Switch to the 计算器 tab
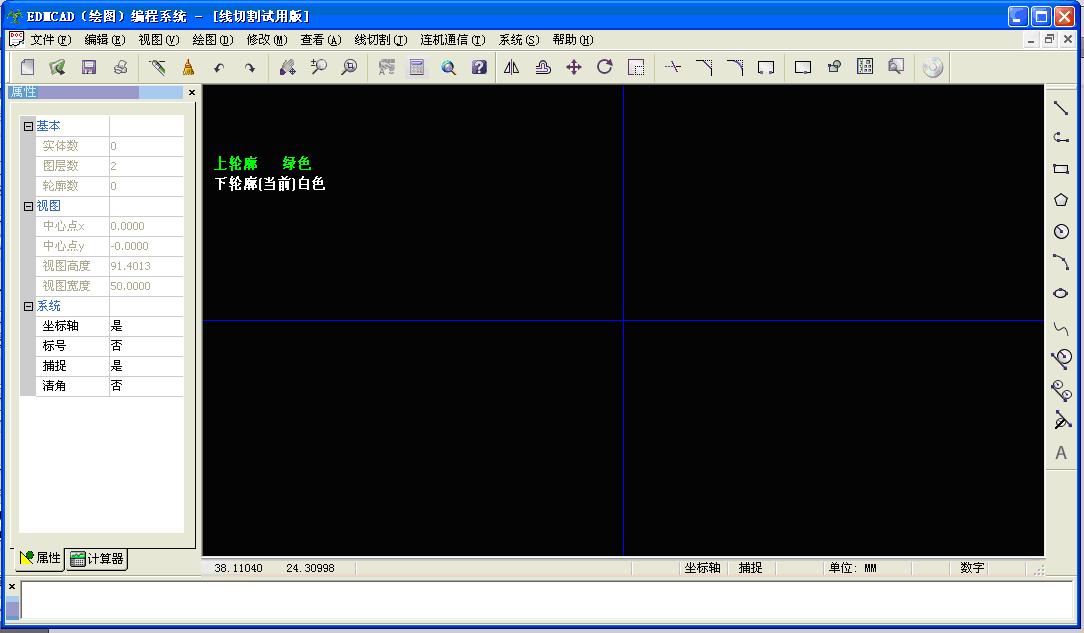Viewport: 1084px width, 633px height. [x=95, y=559]
